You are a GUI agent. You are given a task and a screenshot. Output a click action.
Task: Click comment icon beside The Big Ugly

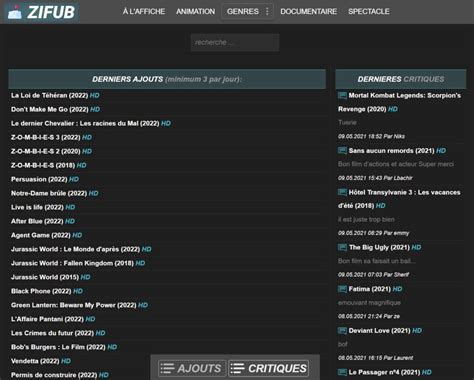(342, 247)
